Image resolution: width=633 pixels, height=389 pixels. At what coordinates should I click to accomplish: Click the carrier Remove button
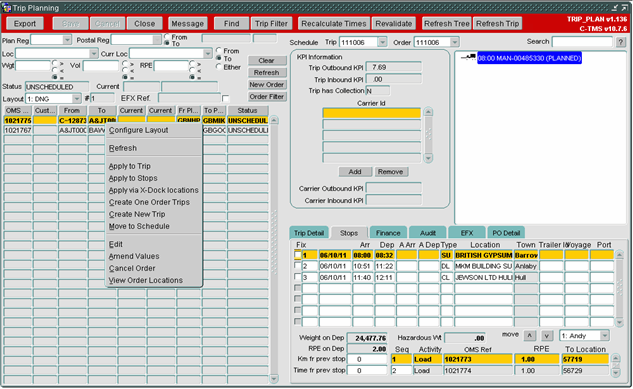[x=390, y=172]
